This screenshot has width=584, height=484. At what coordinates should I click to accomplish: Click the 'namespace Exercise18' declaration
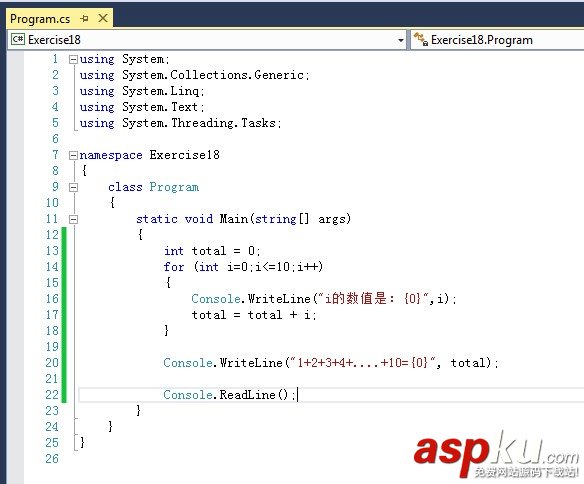point(149,155)
